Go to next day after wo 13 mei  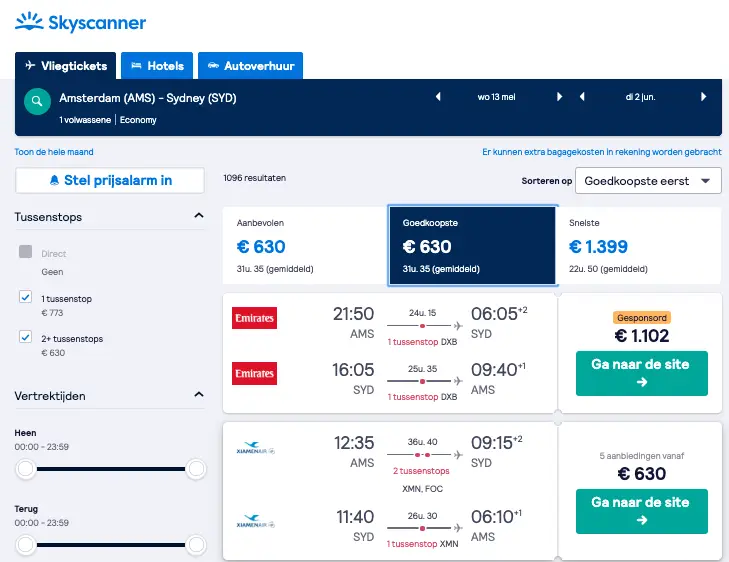[x=559, y=97]
